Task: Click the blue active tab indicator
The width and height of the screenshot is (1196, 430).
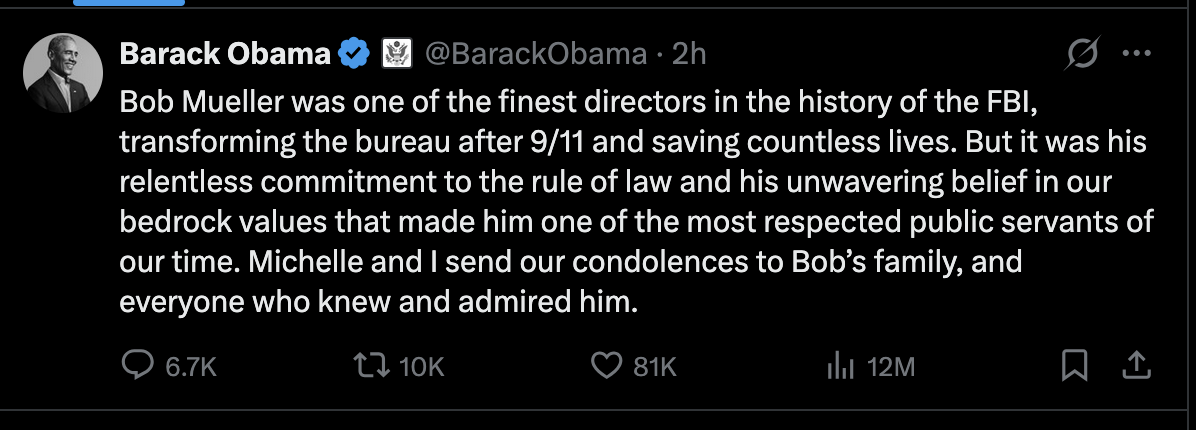Action: click(x=129, y=3)
